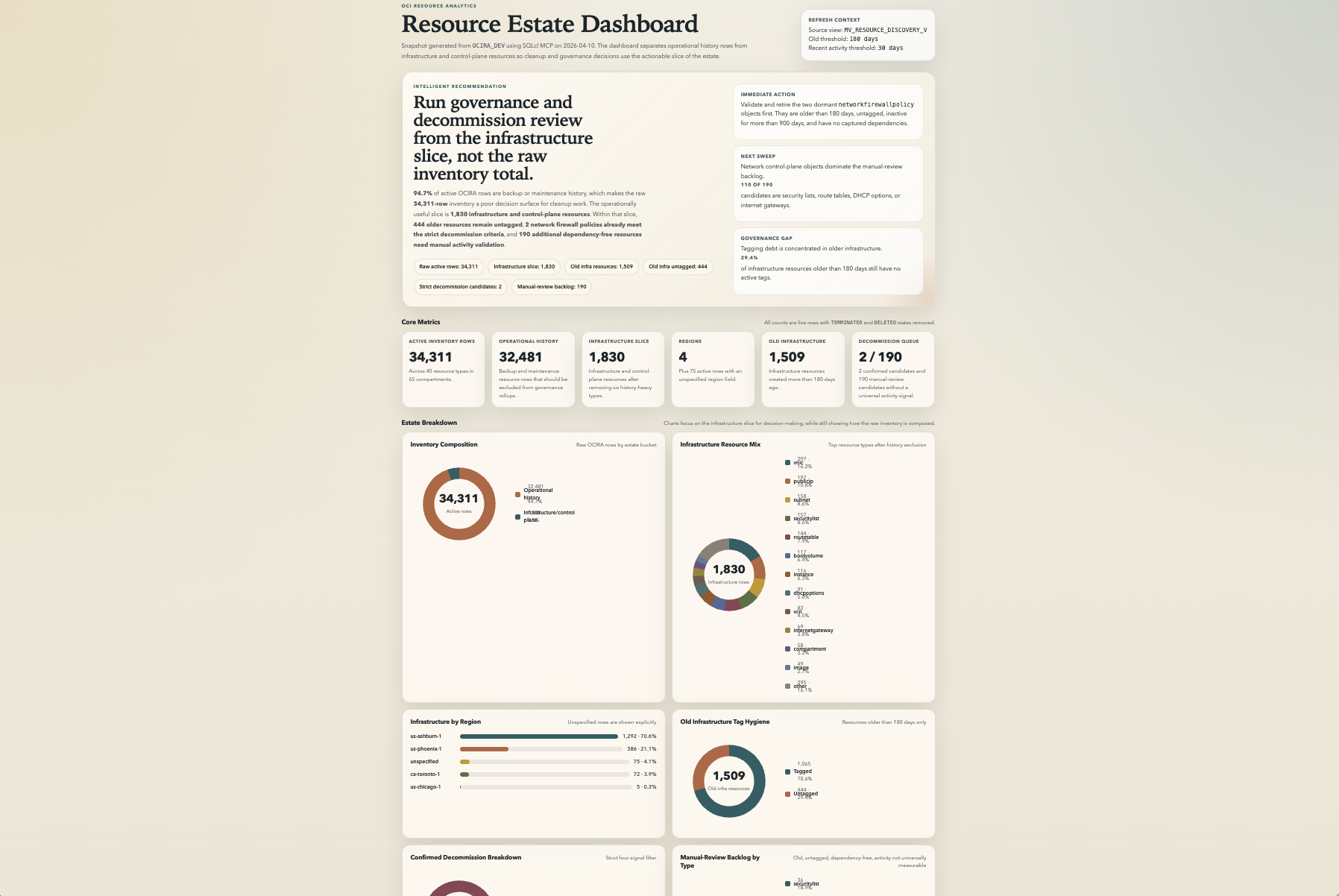The height and width of the screenshot is (896, 1339).
Task: Select the Infrastructure Slice metric card
Action: [623, 370]
